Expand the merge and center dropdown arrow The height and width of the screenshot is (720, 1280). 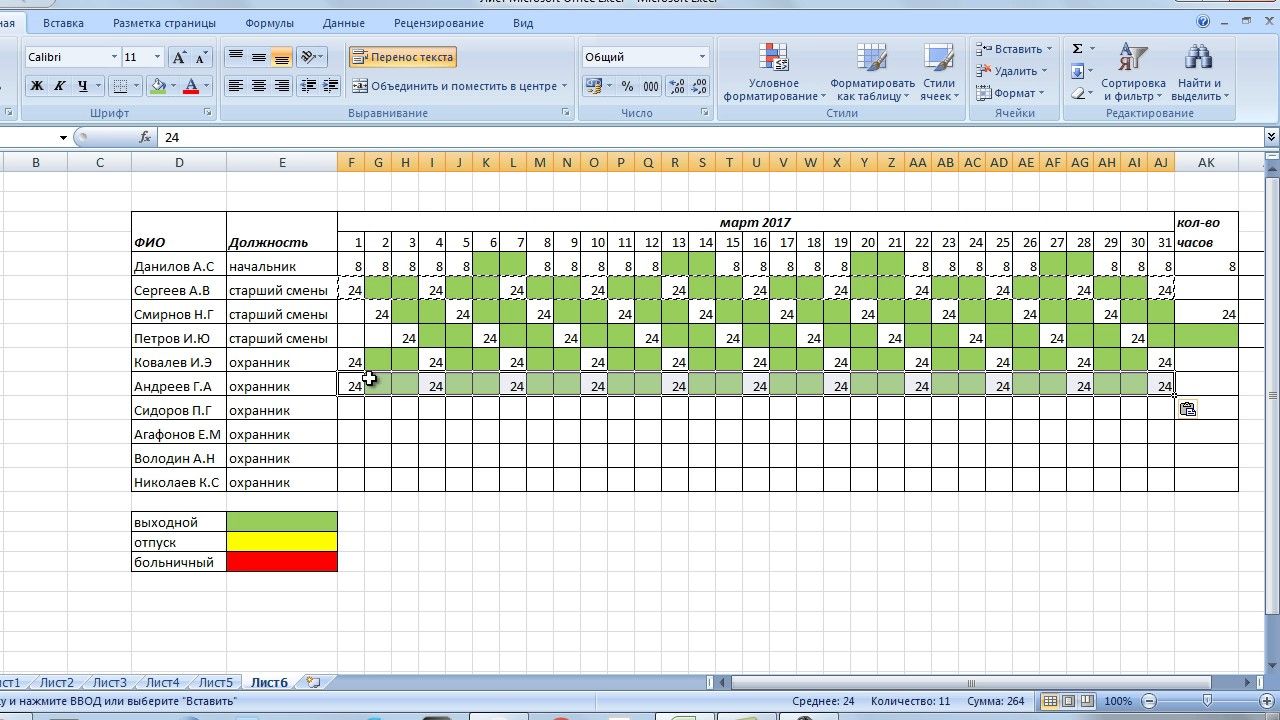click(564, 86)
